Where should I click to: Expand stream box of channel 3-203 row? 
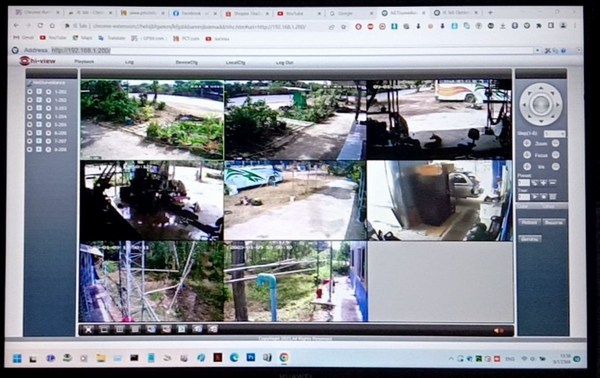(39, 108)
